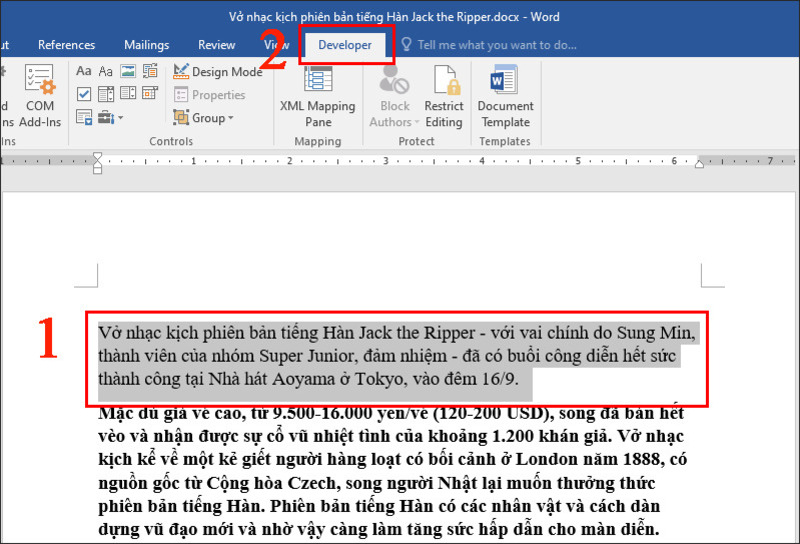
Task: Select the Review tab
Action: [217, 45]
